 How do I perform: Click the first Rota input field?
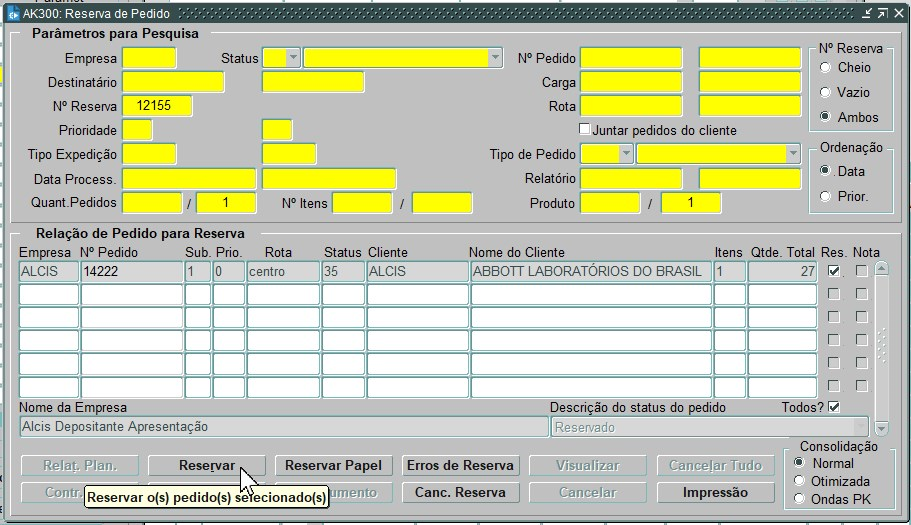click(631, 106)
